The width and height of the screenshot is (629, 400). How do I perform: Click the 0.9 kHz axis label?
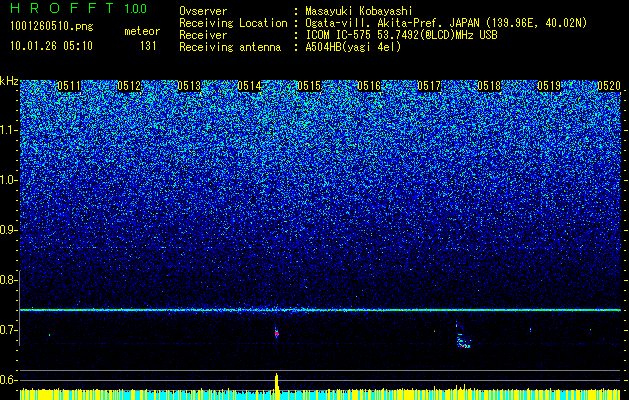coord(8,230)
